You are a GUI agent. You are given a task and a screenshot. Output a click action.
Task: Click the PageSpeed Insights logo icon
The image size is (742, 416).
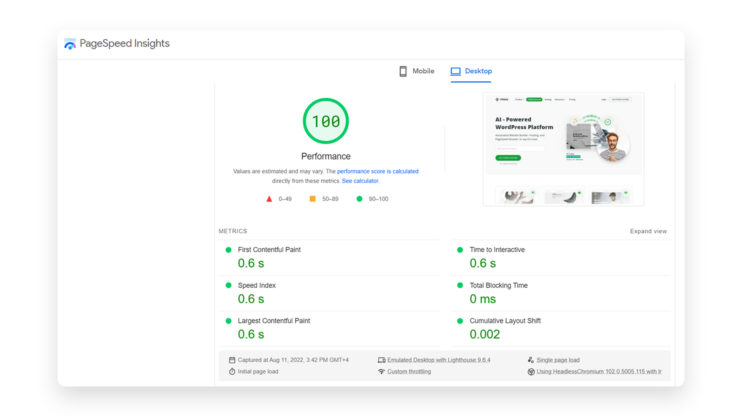tap(70, 44)
